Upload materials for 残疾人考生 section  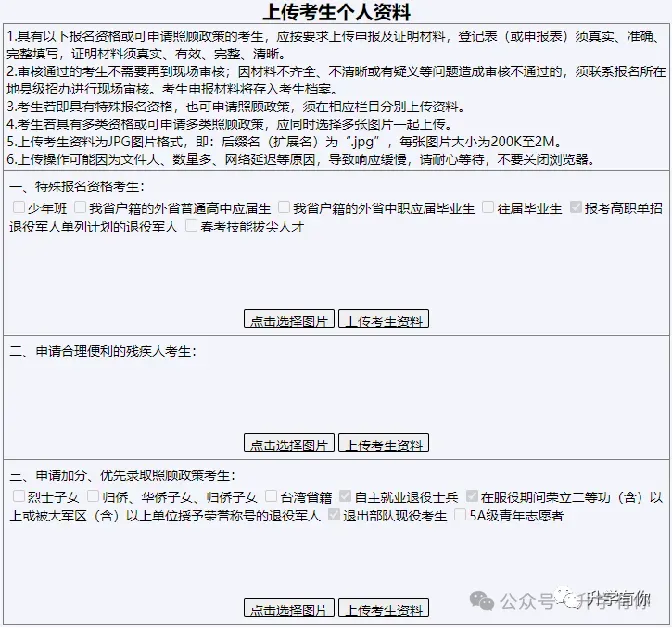pos(384,443)
